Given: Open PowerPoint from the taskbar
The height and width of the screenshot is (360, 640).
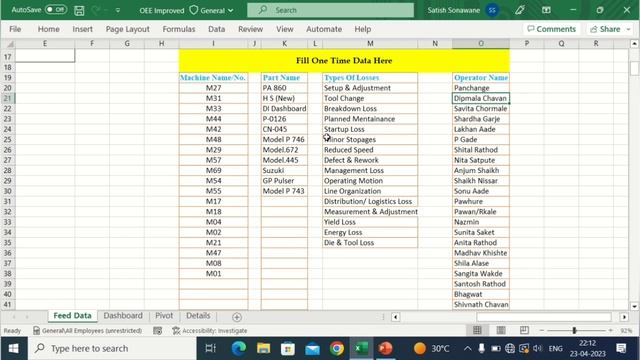Looking at the screenshot, I should click(385, 348).
